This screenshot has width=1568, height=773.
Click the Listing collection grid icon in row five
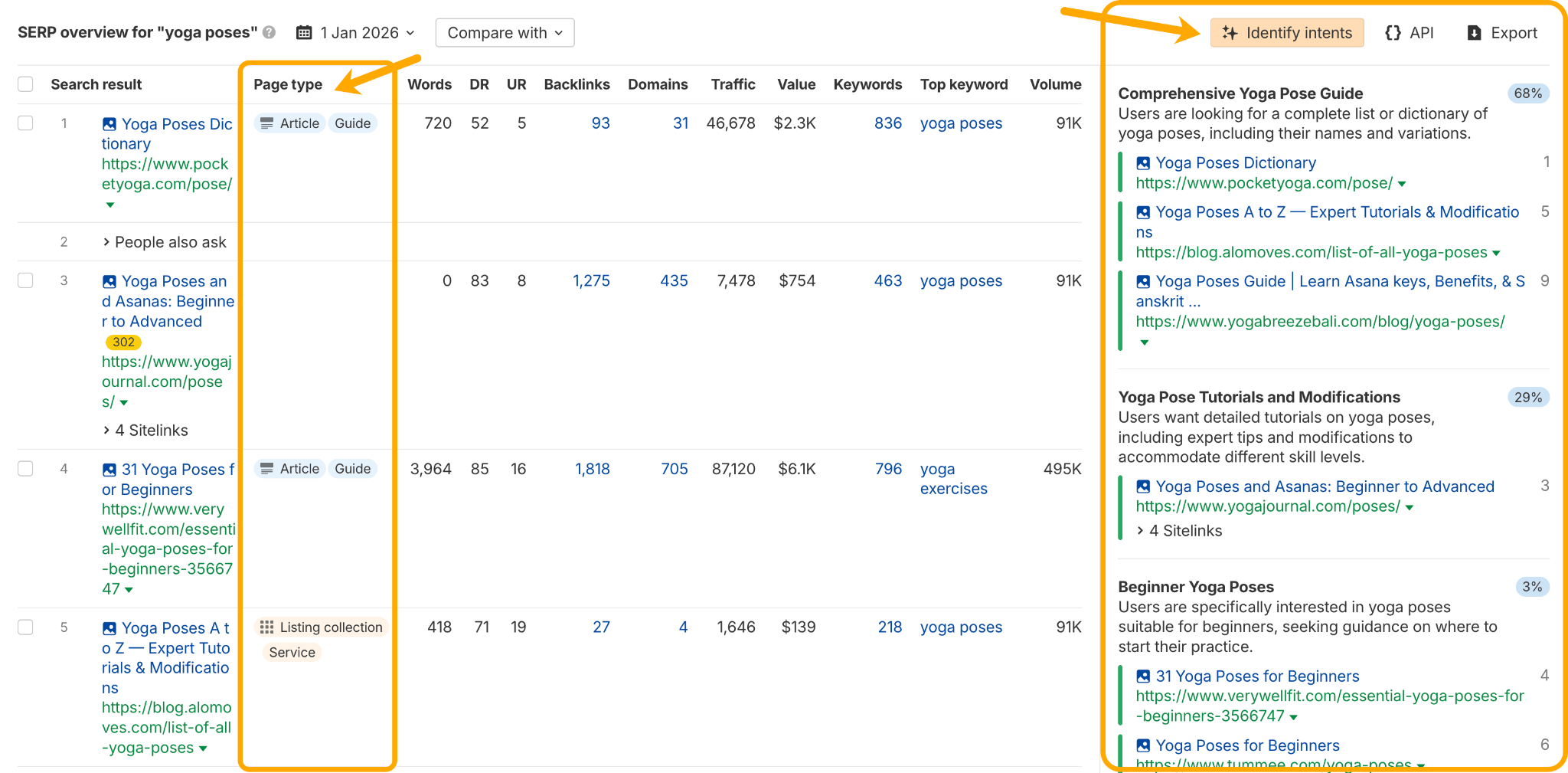[267, 627]
